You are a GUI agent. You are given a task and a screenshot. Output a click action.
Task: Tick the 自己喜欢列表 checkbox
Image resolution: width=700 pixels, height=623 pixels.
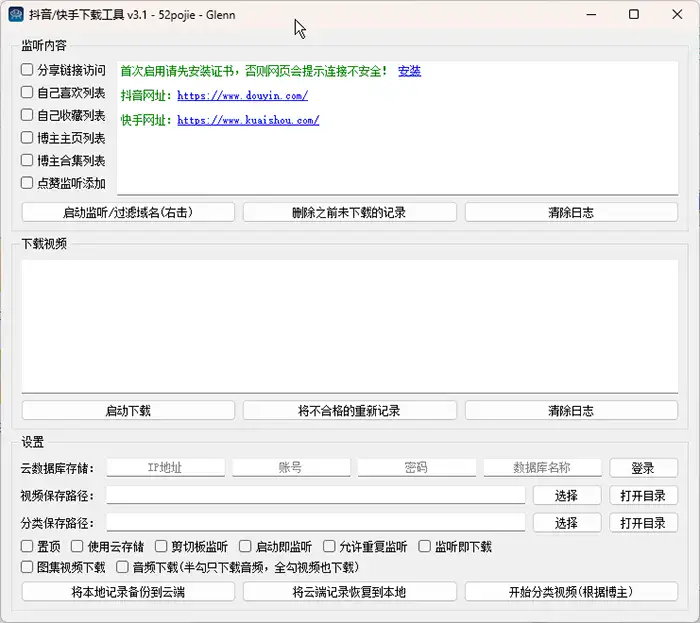tap(27, 92)
